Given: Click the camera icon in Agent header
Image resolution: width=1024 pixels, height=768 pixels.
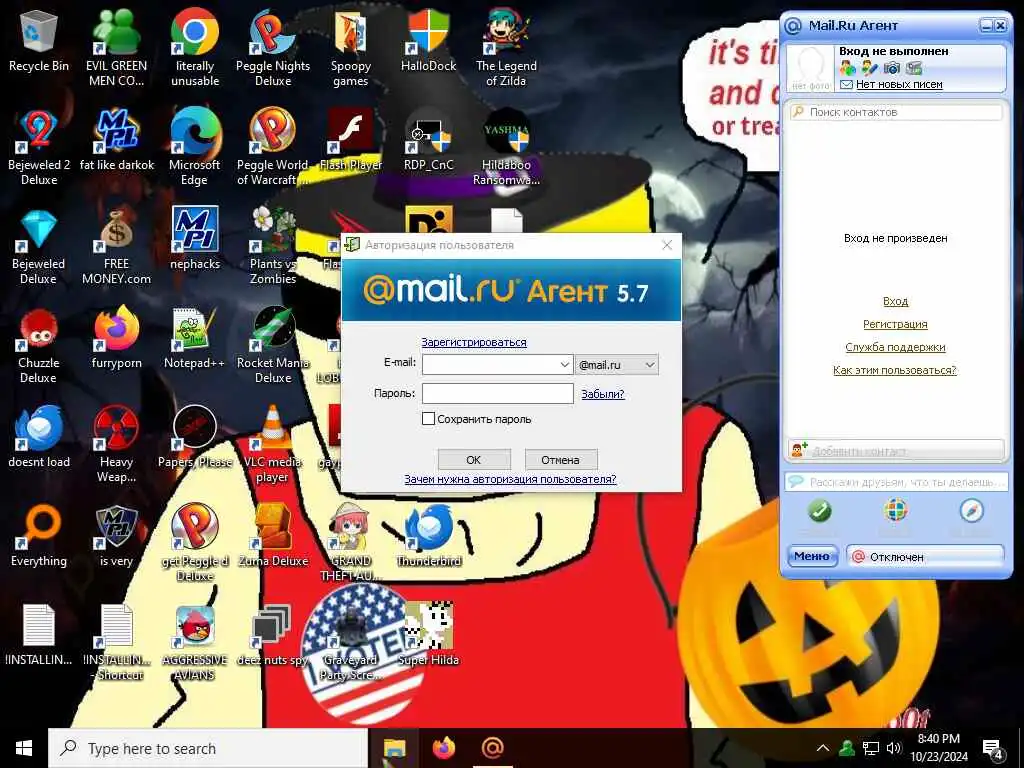Looking at the screenshot, I should (x=891, y=67).
